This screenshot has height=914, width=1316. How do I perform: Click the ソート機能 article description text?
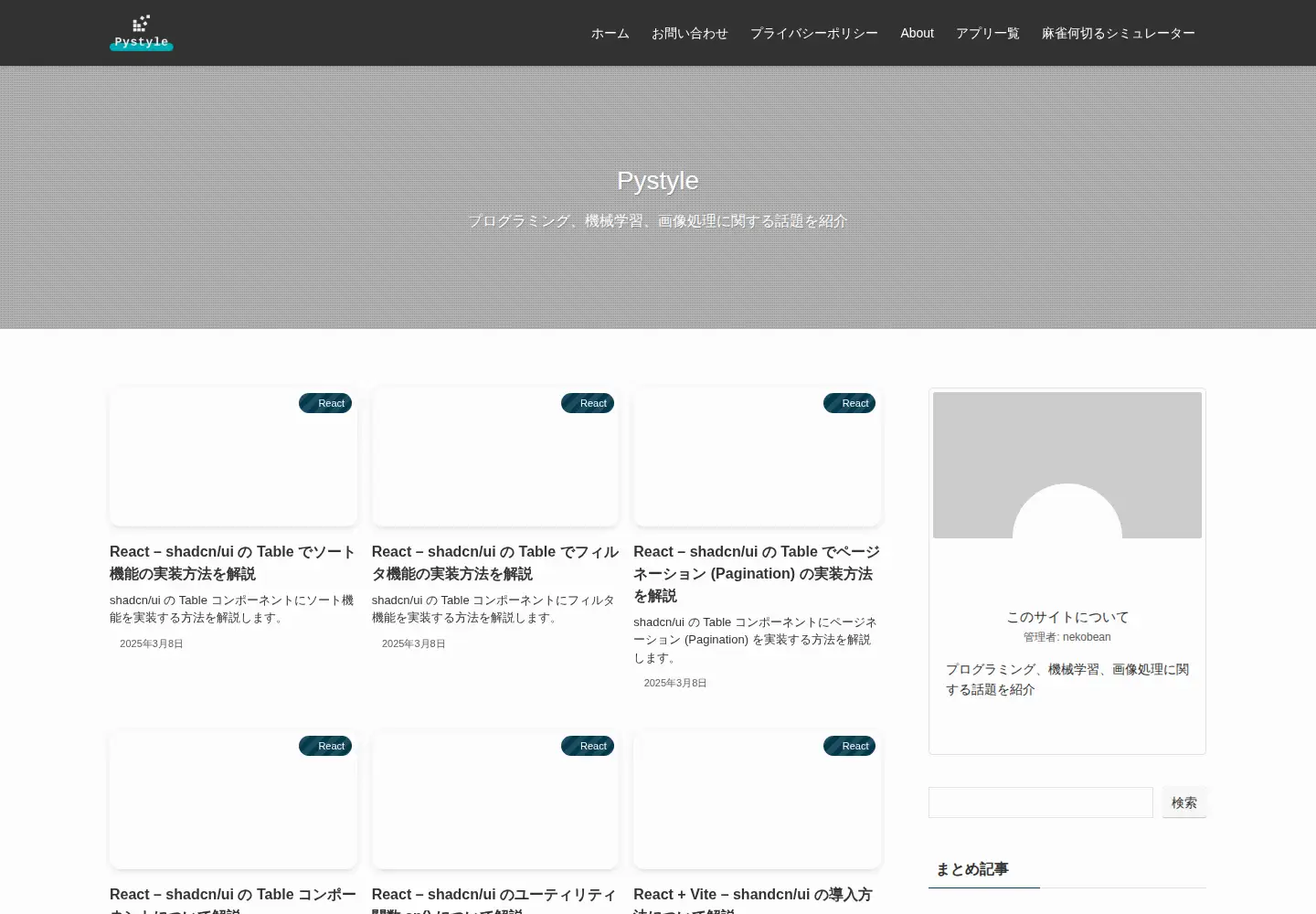coord(232,609)
